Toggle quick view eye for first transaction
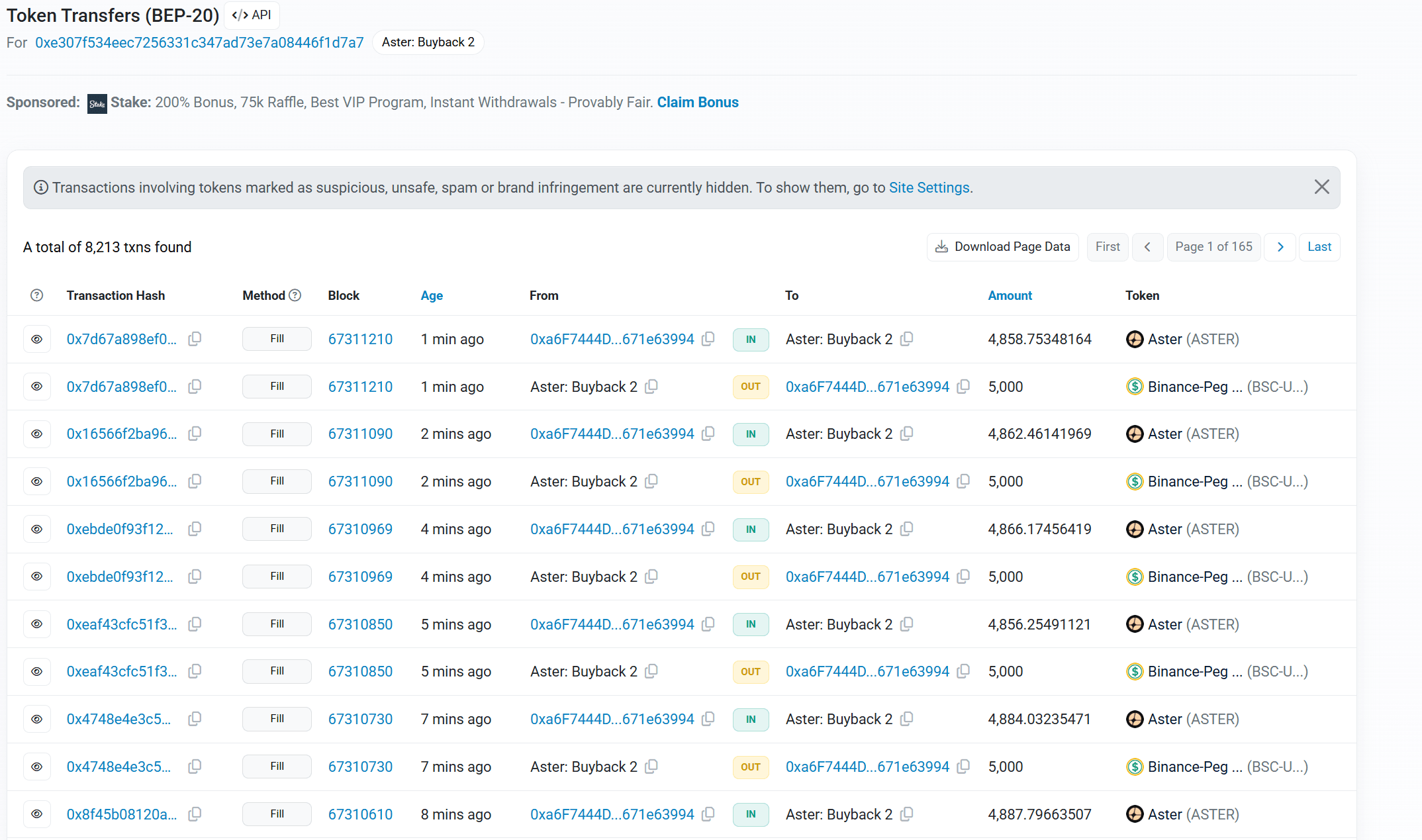The image size is (1422, 840). tap(37, 339)
